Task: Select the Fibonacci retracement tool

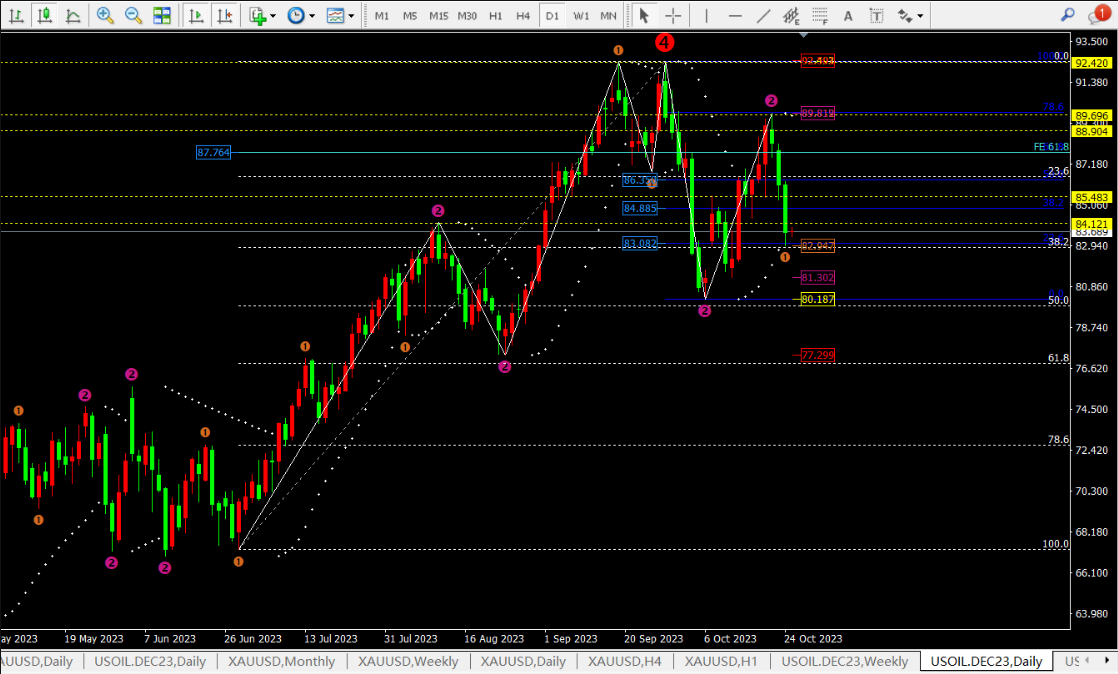Action: 820,15
